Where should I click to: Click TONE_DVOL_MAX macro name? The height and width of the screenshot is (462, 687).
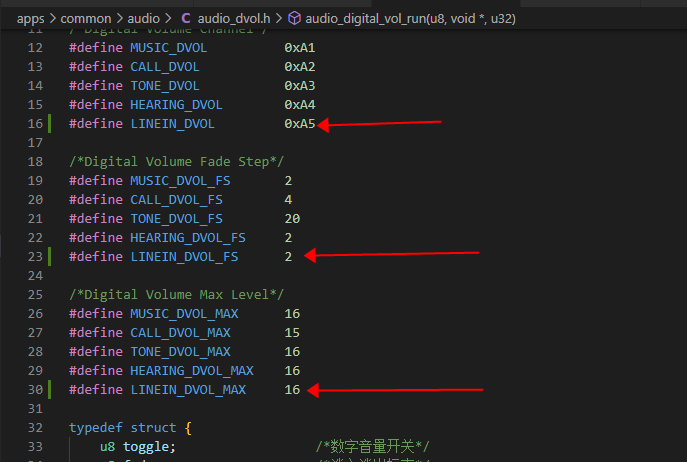pos(180,352)
